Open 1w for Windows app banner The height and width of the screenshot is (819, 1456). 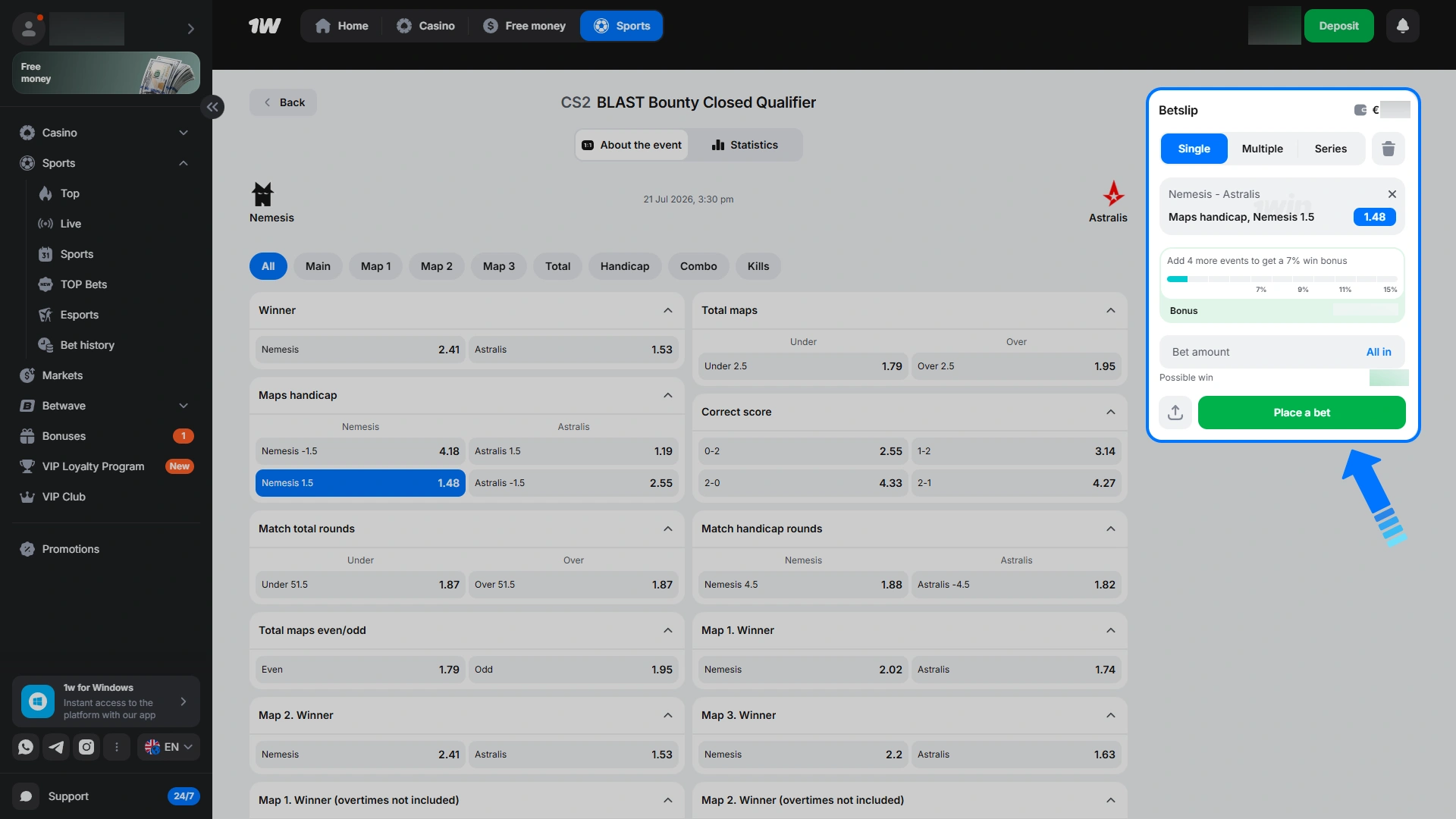pyautogui.click(x=106, y=701)
